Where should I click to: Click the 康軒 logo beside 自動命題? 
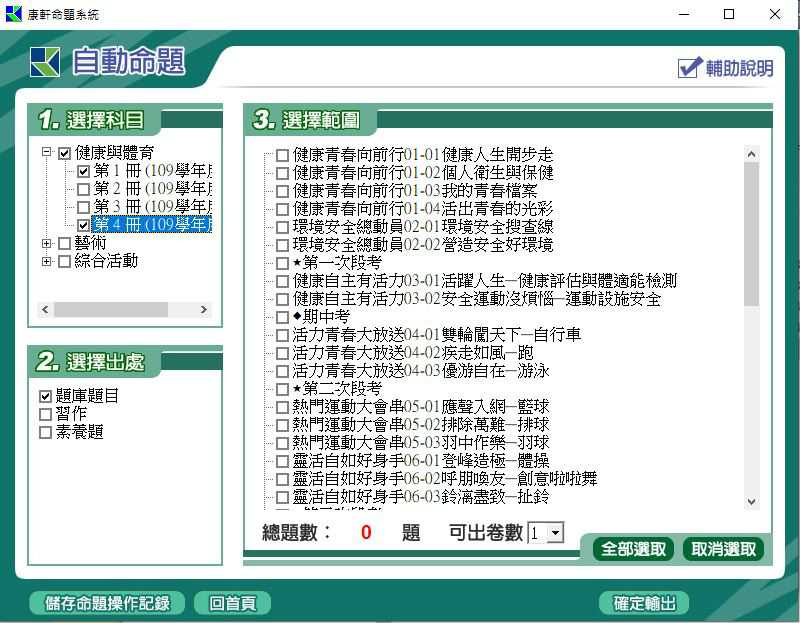(44, 62)
